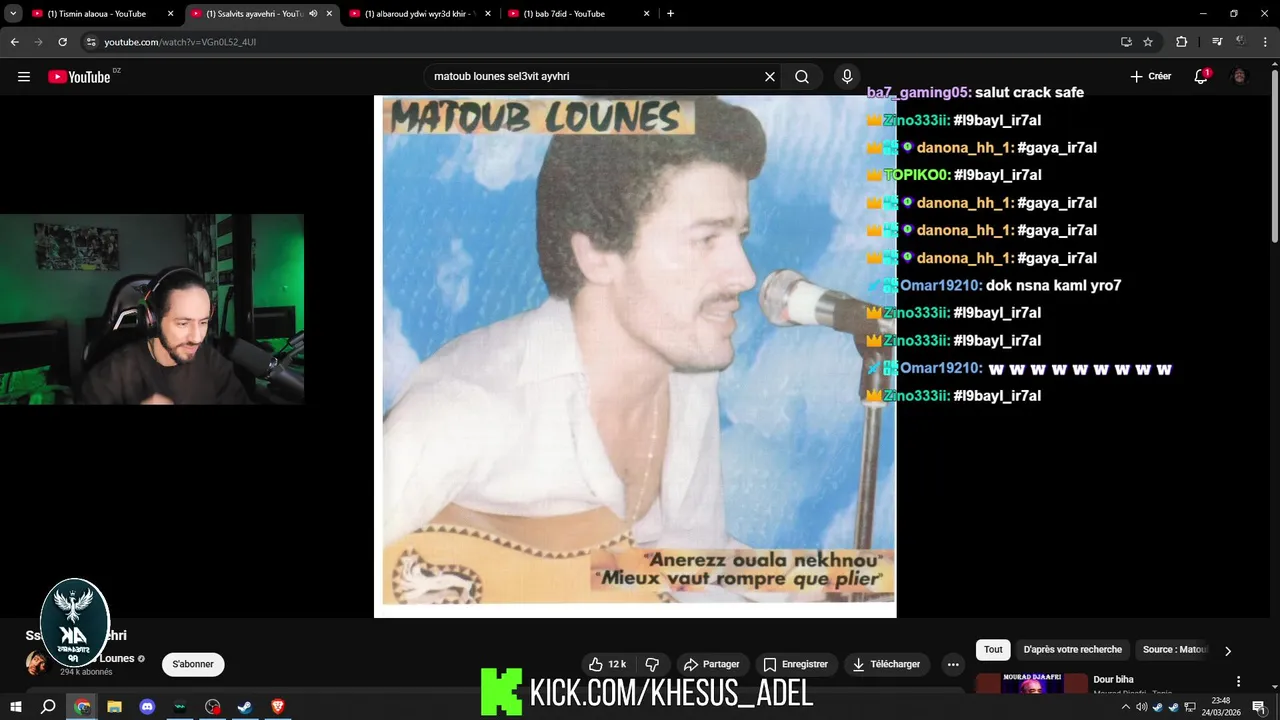The height and width of the screenshot is (720, 1280).
Task: Open Chrome extensions puzzle icon
Action: point(1181,42)
